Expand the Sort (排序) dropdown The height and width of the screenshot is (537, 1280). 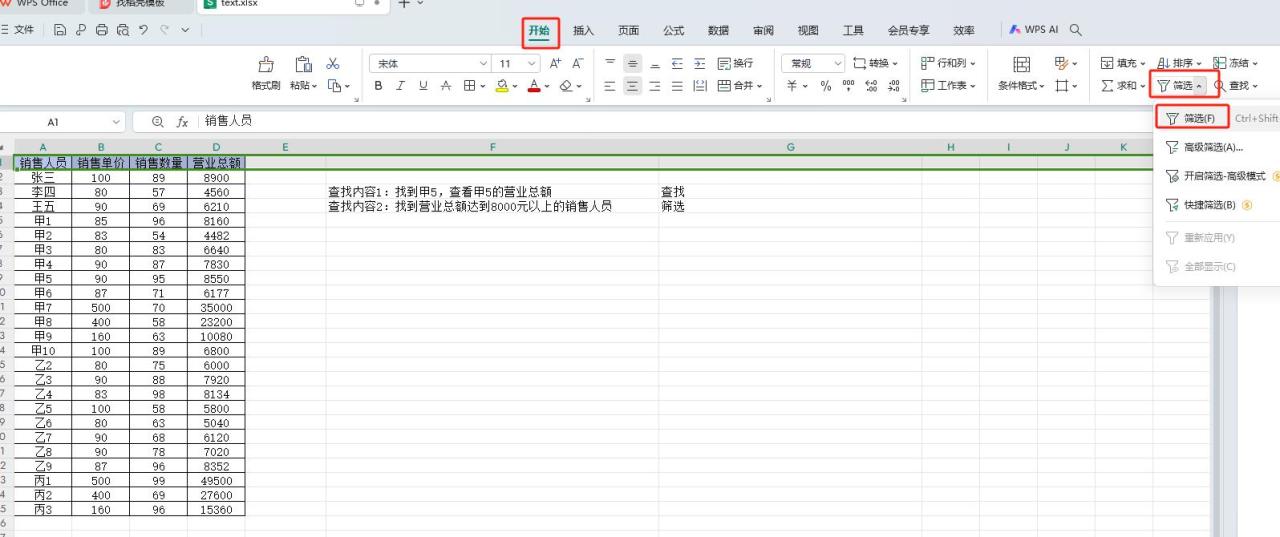click(x=1199, y=63)
